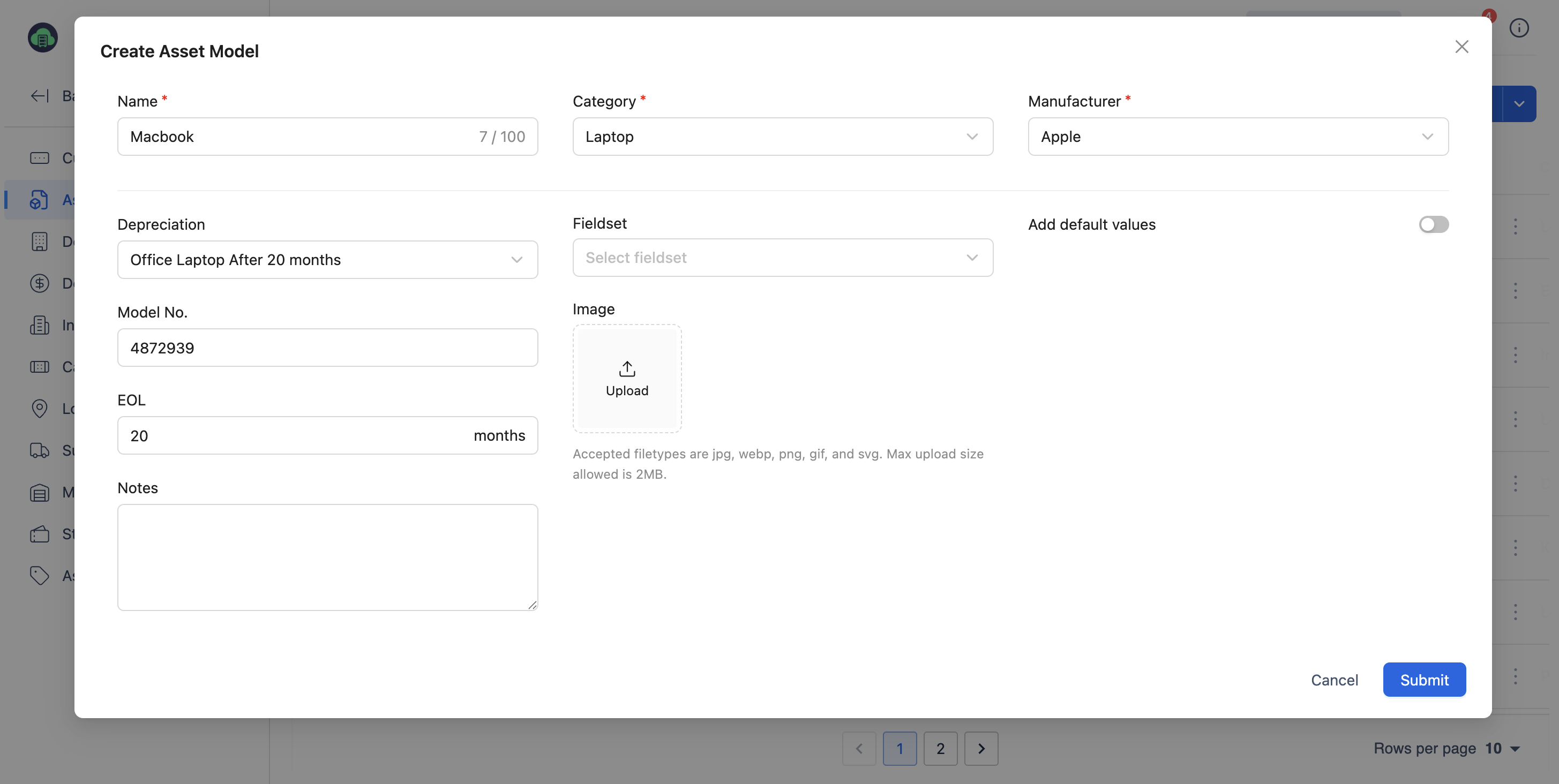Image resolution: width=1559 pixels, height=784 pixels.
Task: Open the Select fieldset dropdown
Action: click(782, 258)
